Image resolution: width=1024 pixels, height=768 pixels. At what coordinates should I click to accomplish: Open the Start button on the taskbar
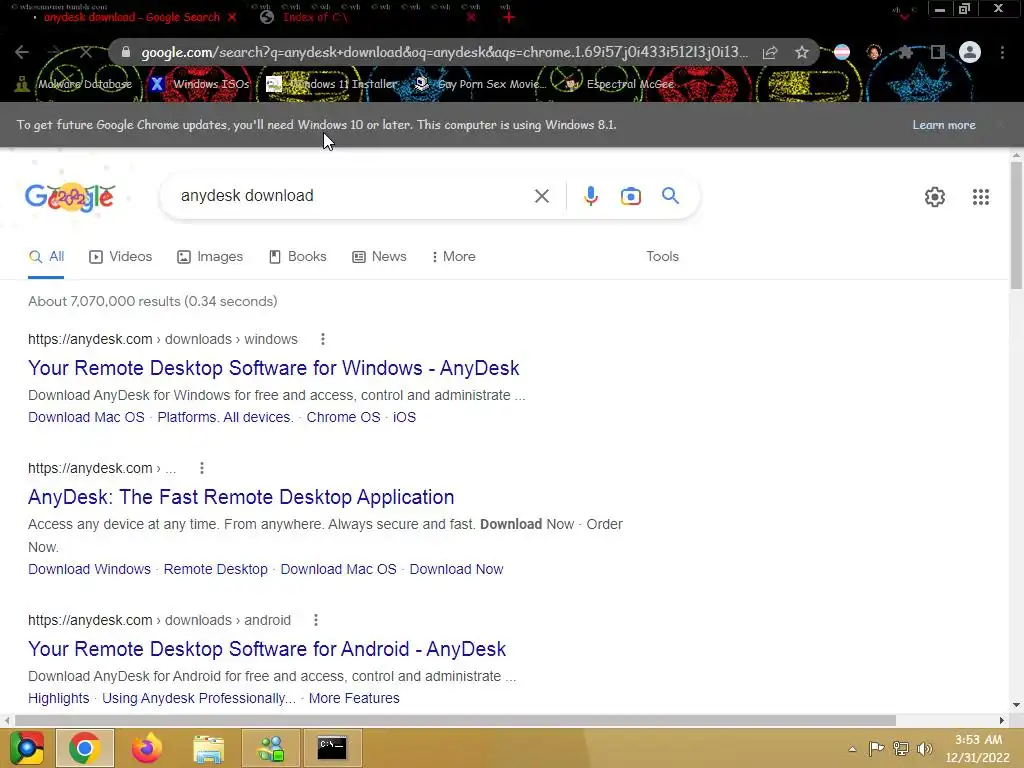click(x=26, y=748)
